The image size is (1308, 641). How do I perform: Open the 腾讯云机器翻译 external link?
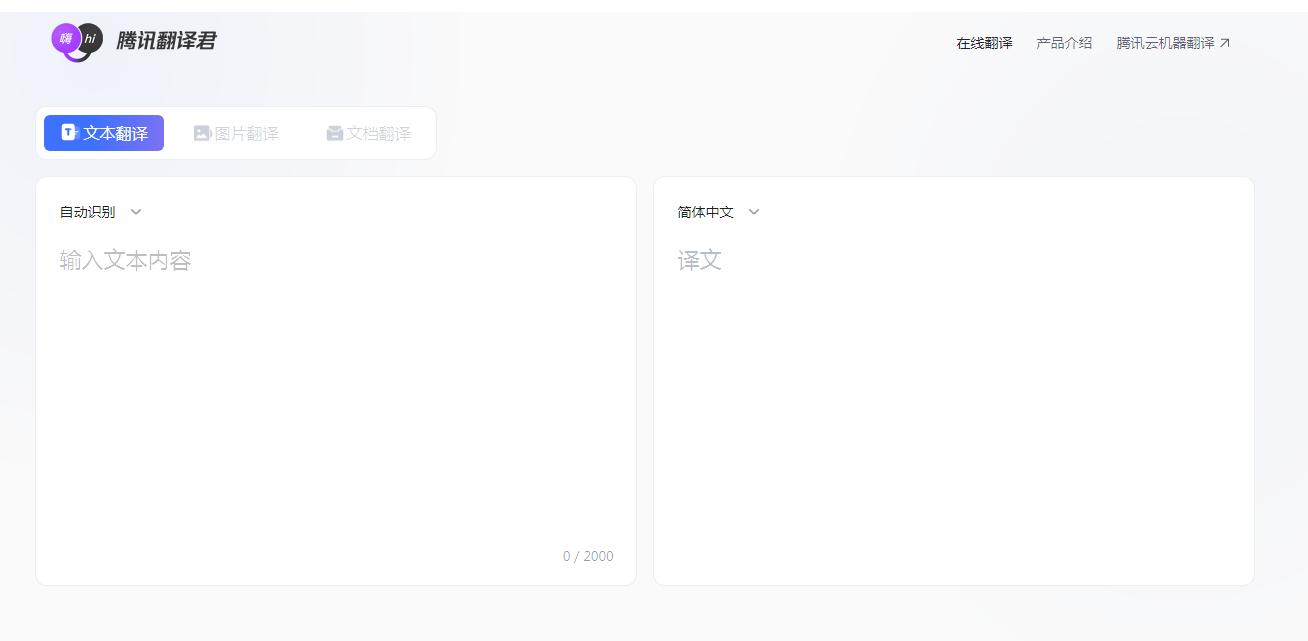(x=1165, y=42)
